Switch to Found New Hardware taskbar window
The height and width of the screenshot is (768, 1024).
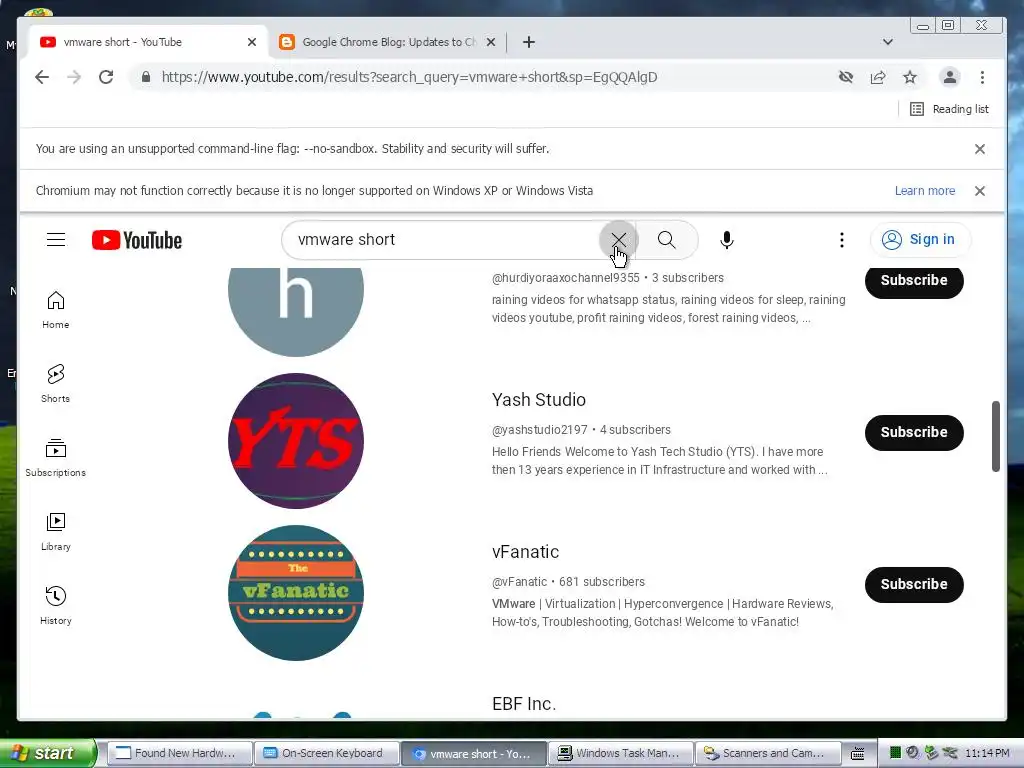click(179, 754)
